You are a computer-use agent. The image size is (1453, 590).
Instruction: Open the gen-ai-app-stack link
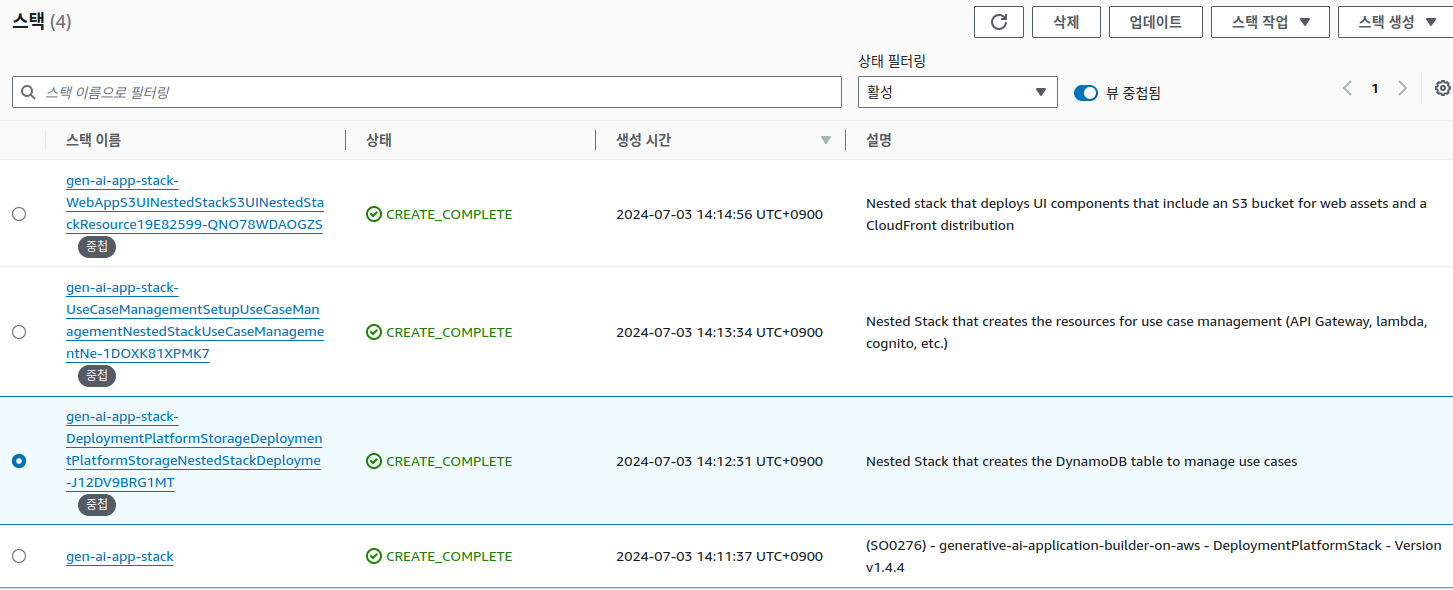click(120, 556)
